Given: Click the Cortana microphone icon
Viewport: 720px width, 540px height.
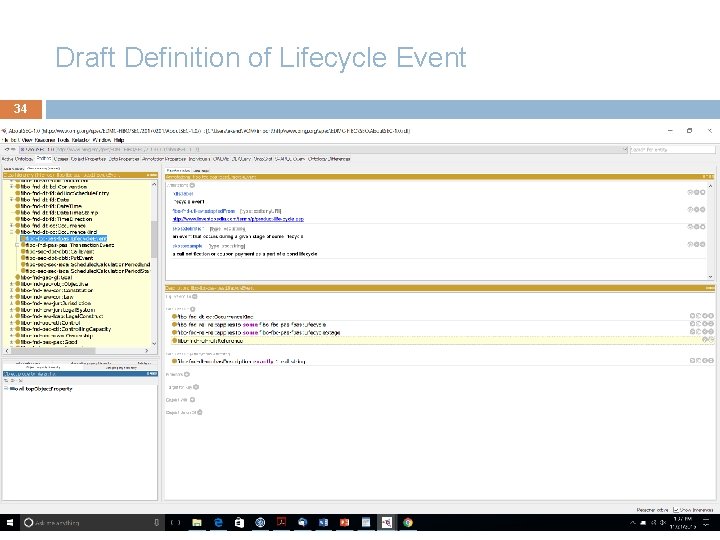Looking at the screenshot, I should [x=157, y=523].
